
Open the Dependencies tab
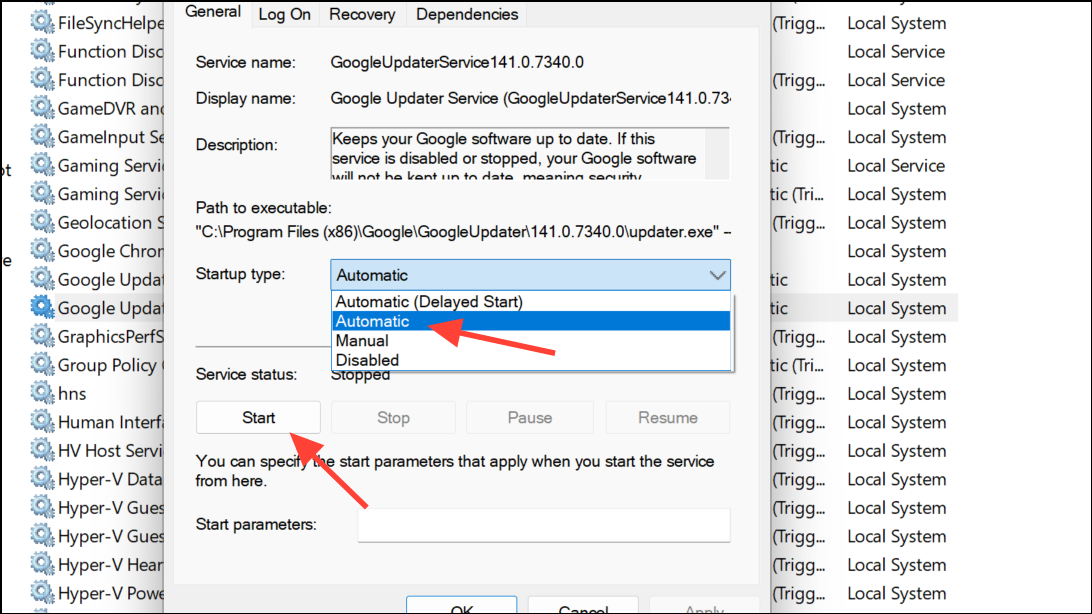click(x=466, y=14)
